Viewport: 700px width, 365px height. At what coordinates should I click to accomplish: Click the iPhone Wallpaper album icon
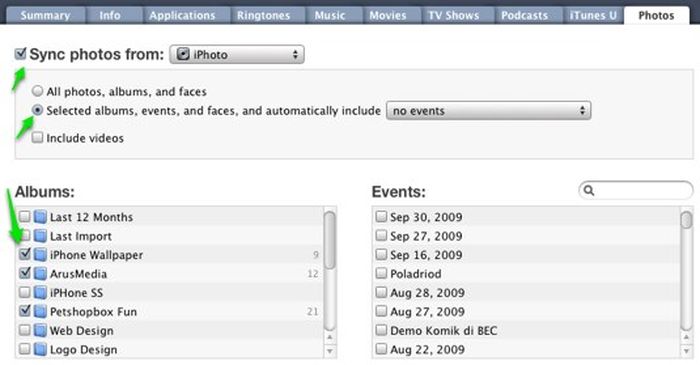tap(40, 255)
